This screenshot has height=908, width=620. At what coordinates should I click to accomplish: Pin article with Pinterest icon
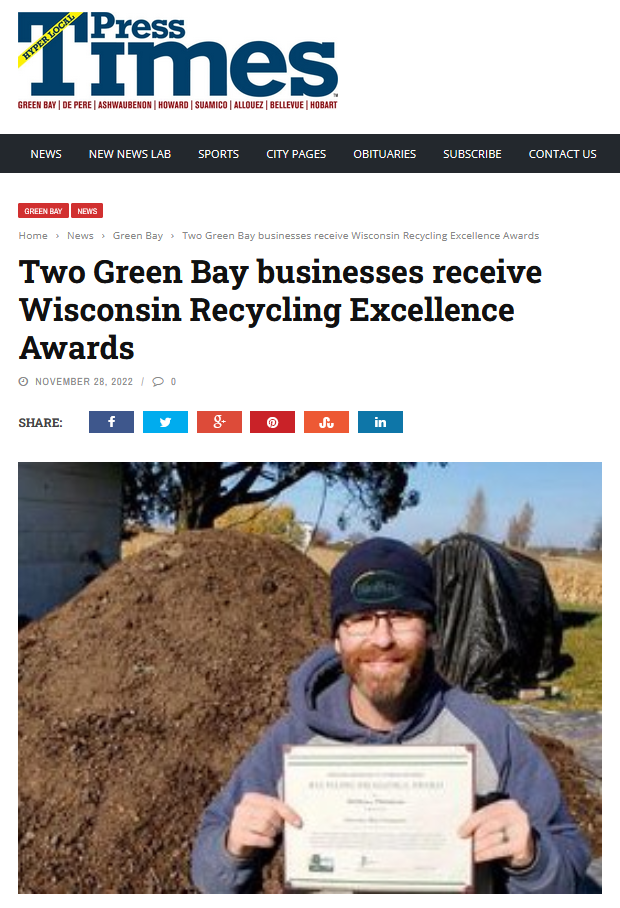tap(272, 422)
